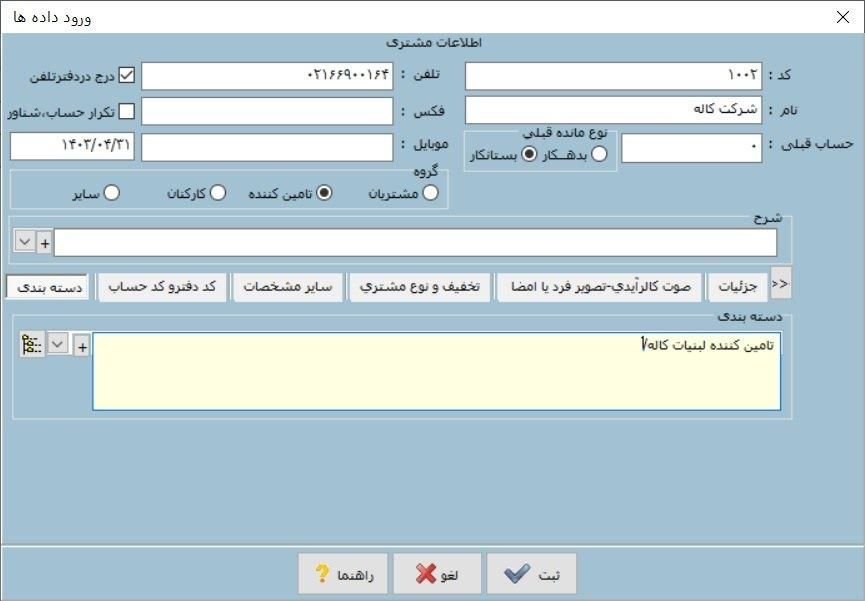Click the << tab scroll arrows
This screenshot has height=601, width=865.
(x=781, y=283)
